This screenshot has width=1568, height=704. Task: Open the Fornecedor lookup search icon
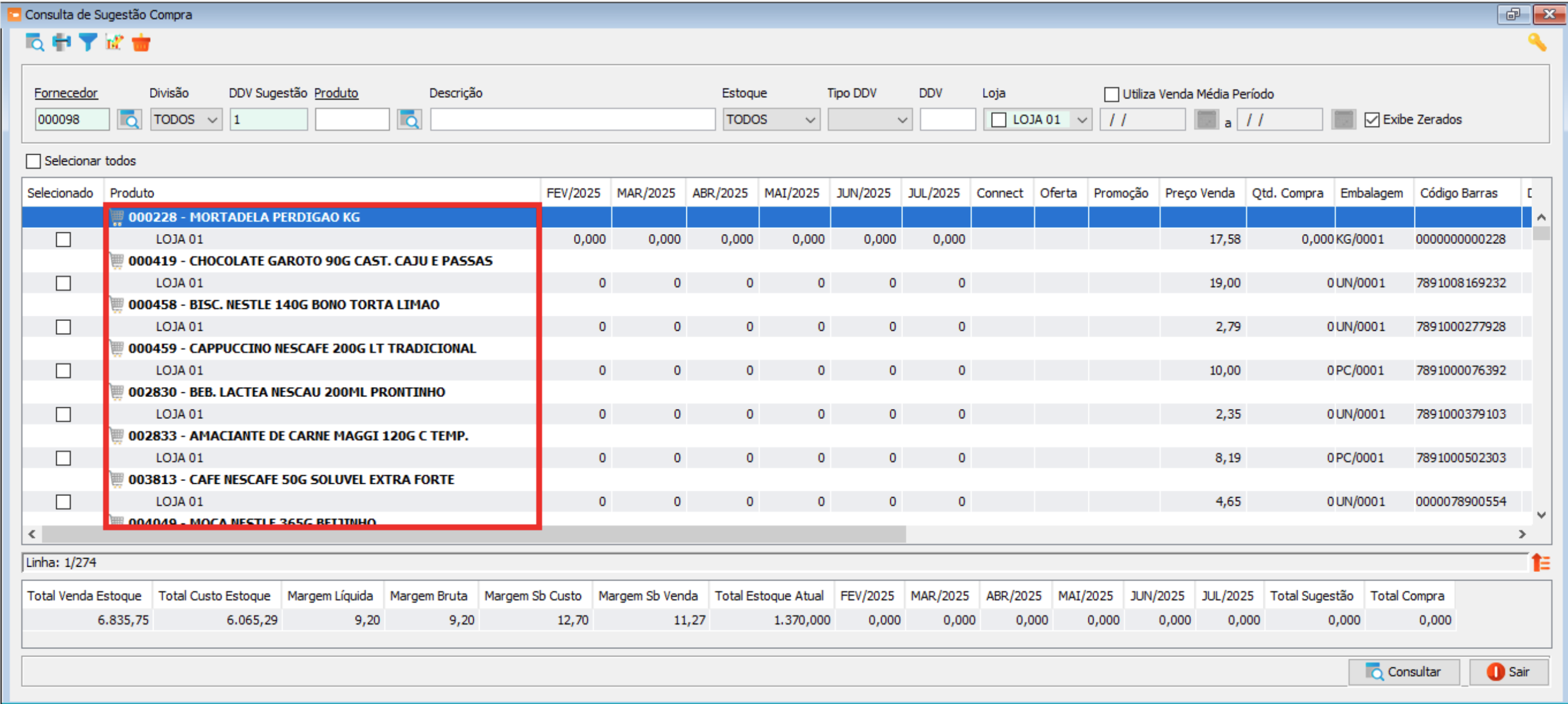[x=130, y=119]
